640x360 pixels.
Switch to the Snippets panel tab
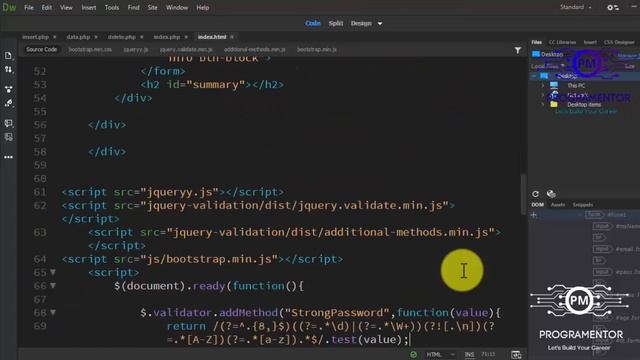(x=583, y=205)
